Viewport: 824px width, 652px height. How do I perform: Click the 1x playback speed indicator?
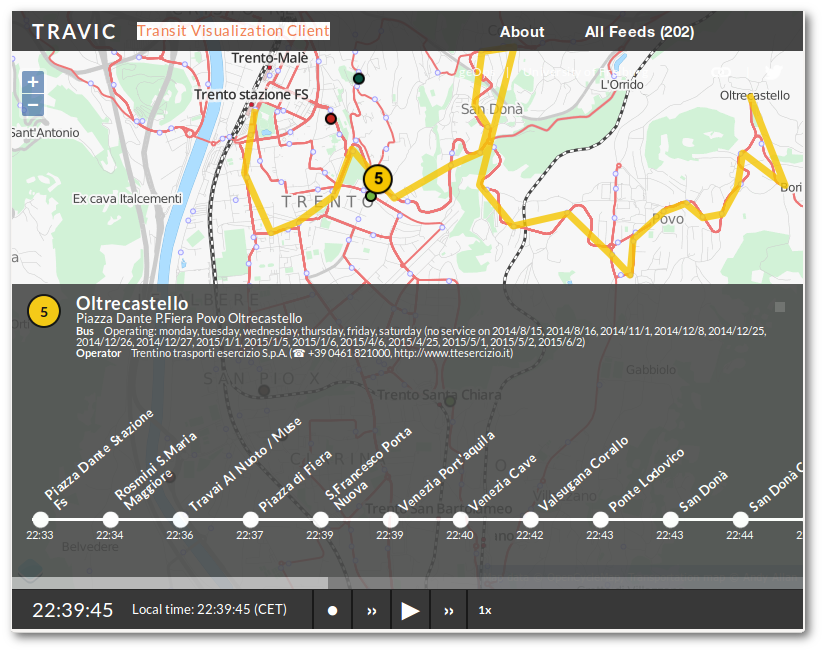tap(485, 610)
